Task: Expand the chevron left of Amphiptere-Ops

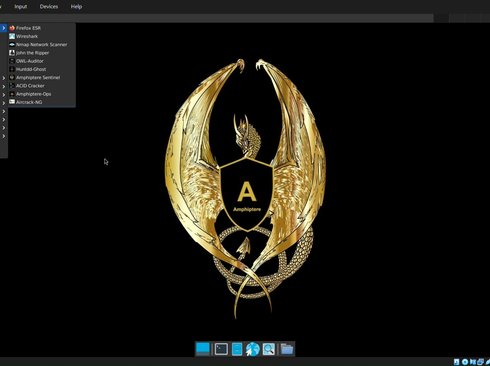Action: tap(4, 94)
